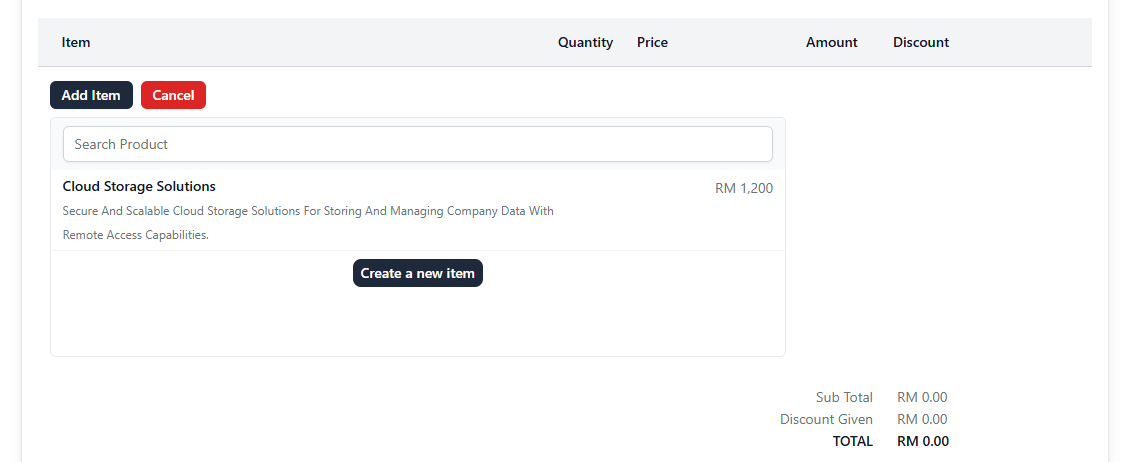
Task: Click the Sub Total RM 0.00 value
Action: [x=922, y=397]
